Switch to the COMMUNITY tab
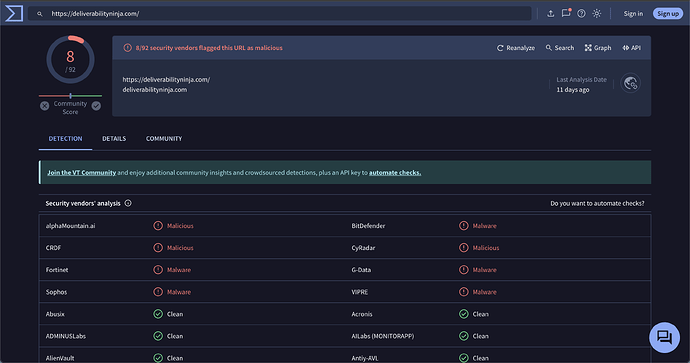The height and width of the screenshot is (363, 690). coord(164,139)
